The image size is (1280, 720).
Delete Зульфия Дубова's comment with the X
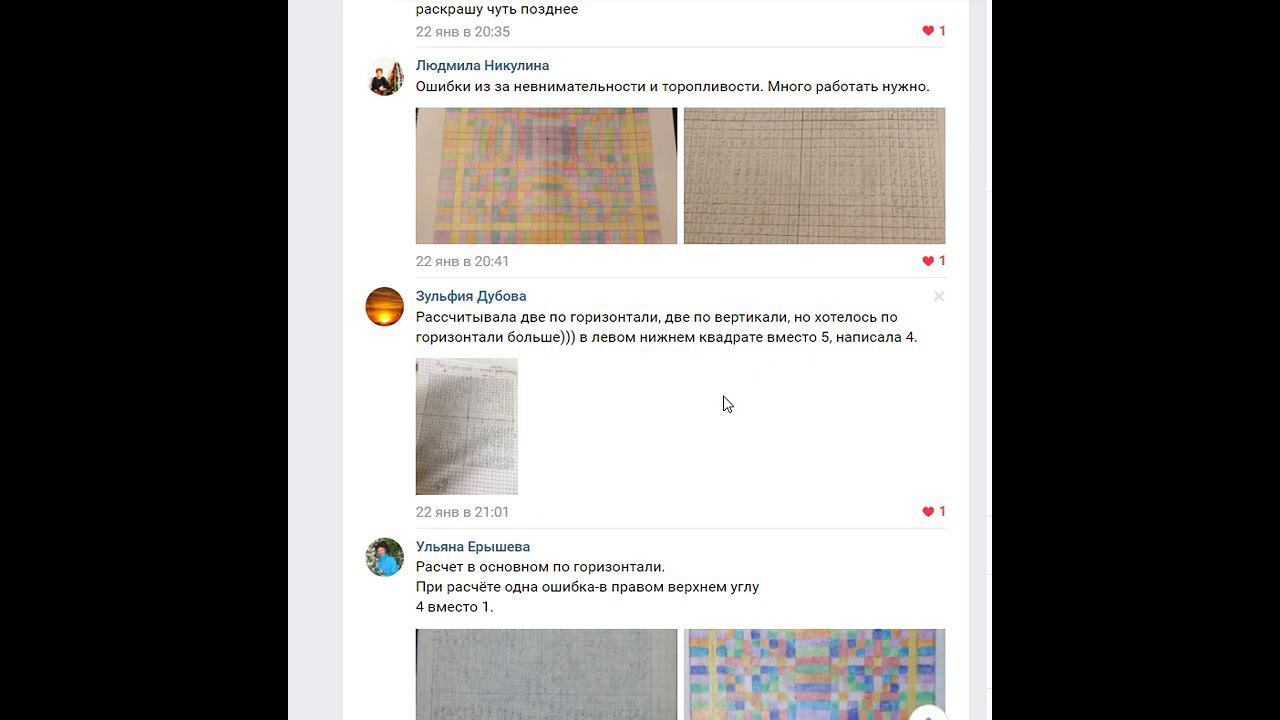pyautogui.click(x=938, y=296)
